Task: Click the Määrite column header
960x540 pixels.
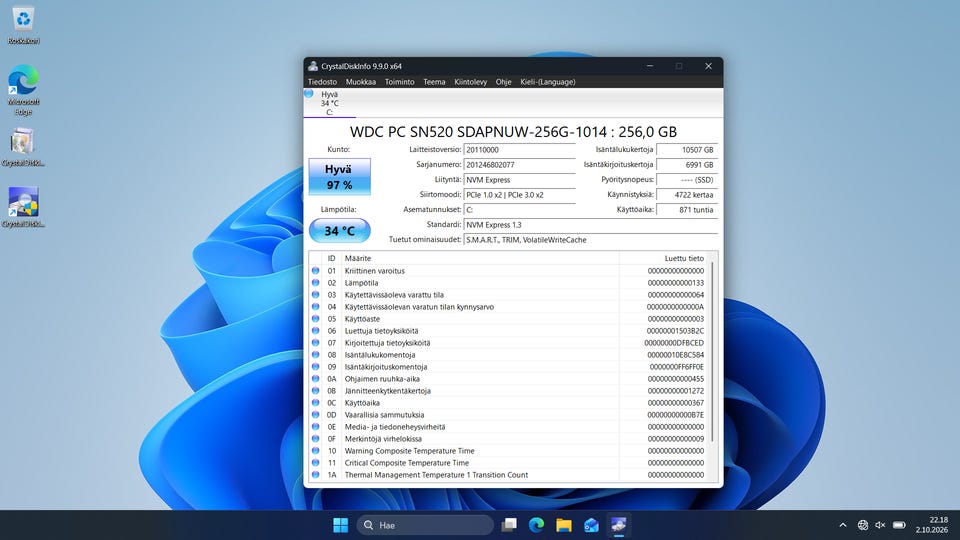Action: [480, 258]
